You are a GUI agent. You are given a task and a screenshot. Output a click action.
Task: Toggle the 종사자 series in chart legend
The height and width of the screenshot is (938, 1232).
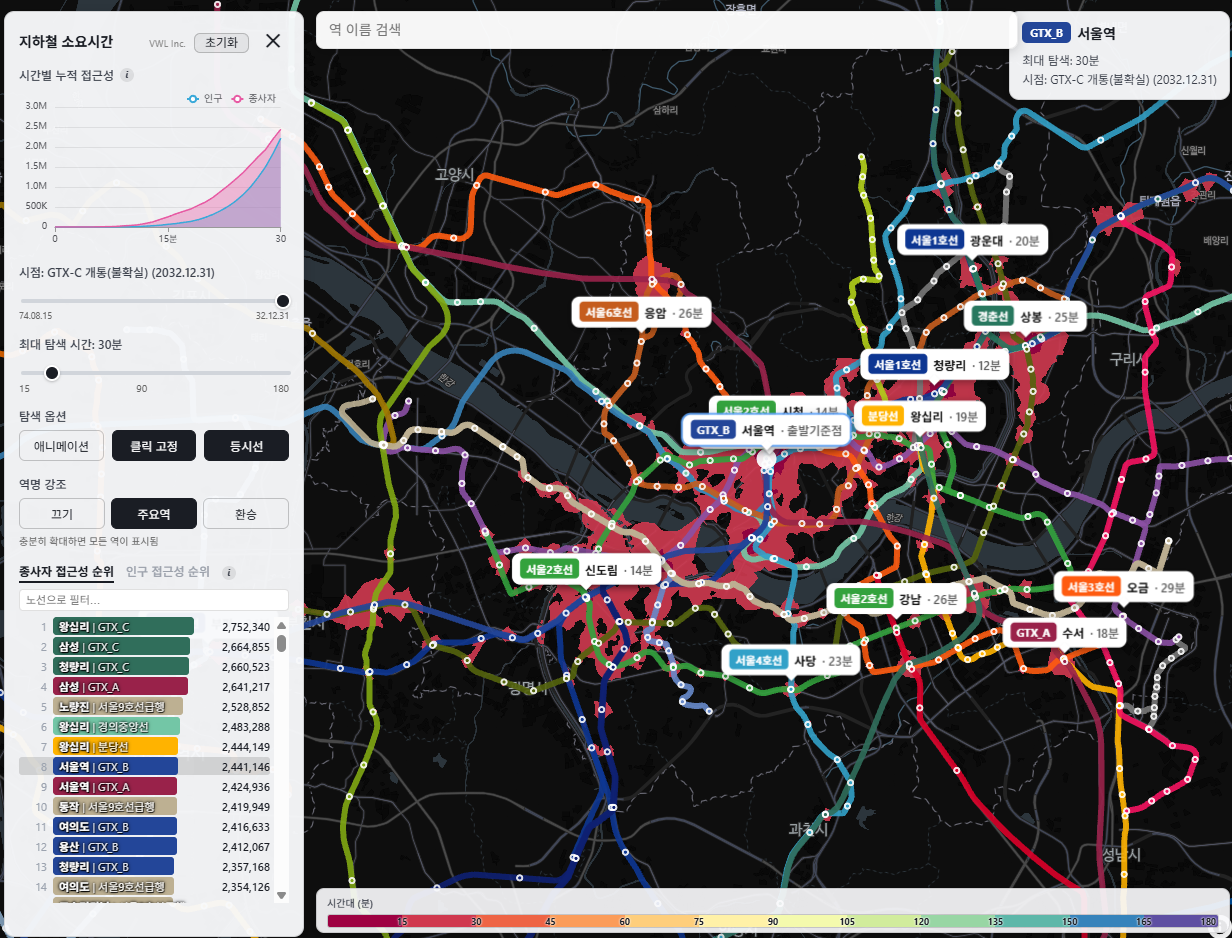(254, 99)
